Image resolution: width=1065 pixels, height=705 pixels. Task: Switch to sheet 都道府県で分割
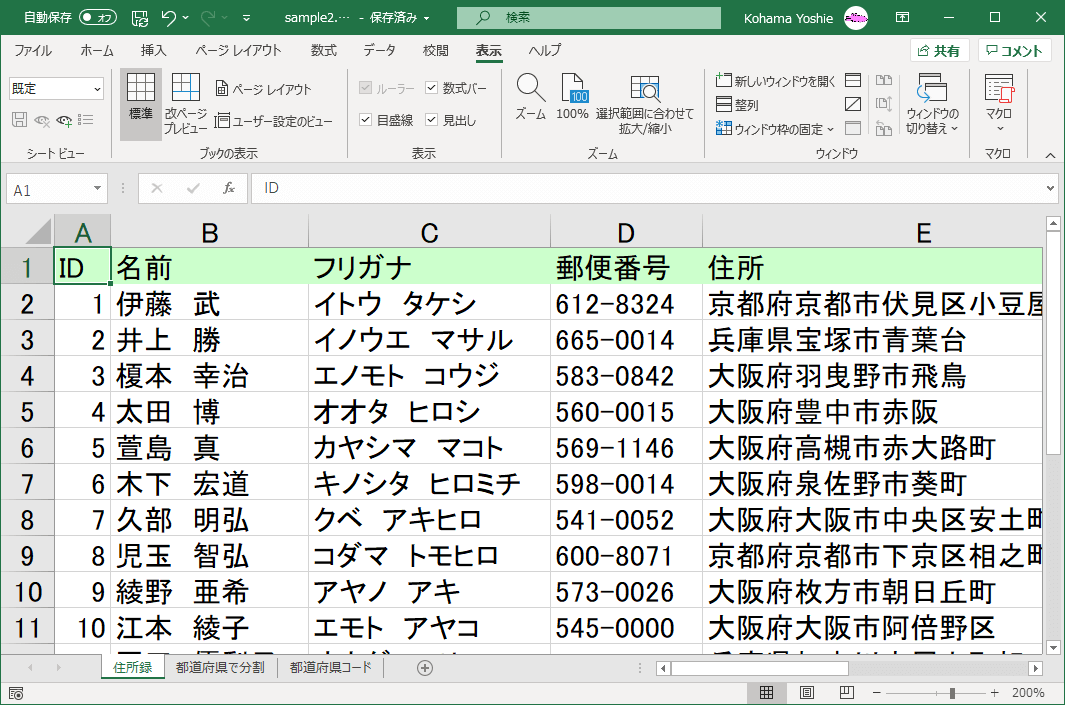pyautogui.click(x=220, y=668)
